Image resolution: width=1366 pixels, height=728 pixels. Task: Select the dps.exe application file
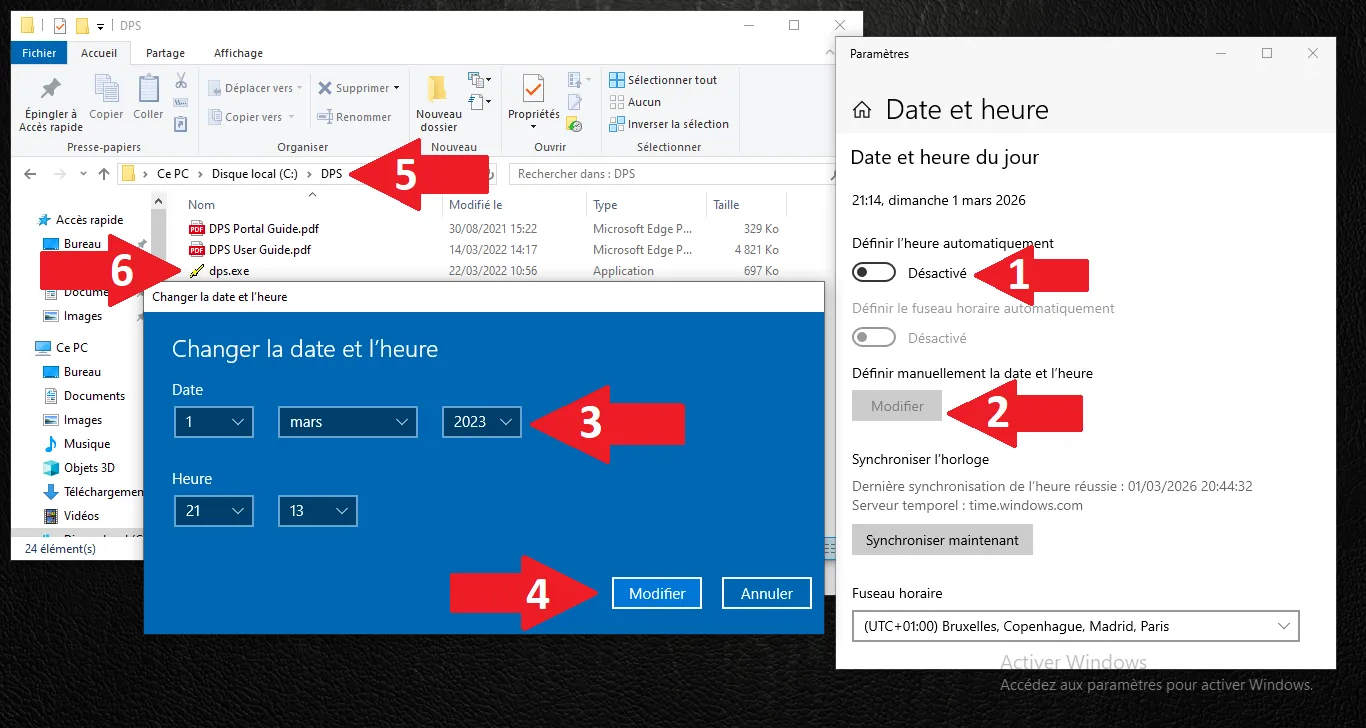pyautogui.click(x=229, y=271)
